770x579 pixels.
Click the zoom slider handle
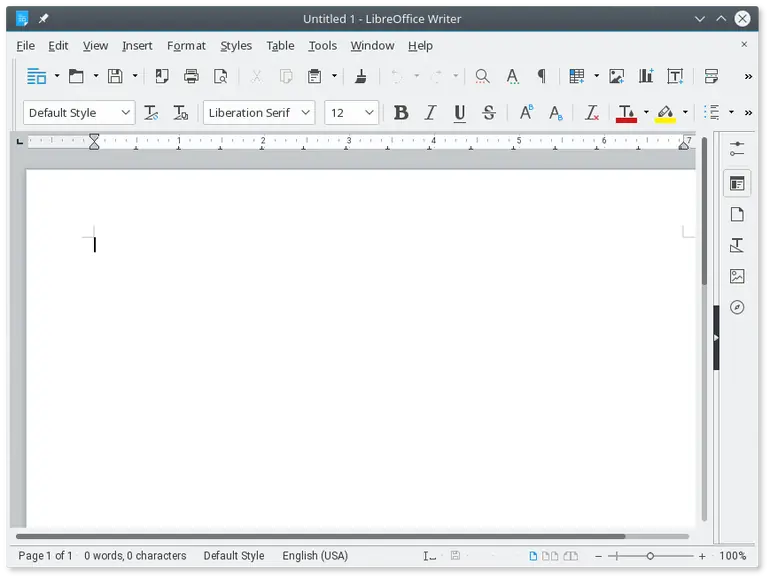650,556
